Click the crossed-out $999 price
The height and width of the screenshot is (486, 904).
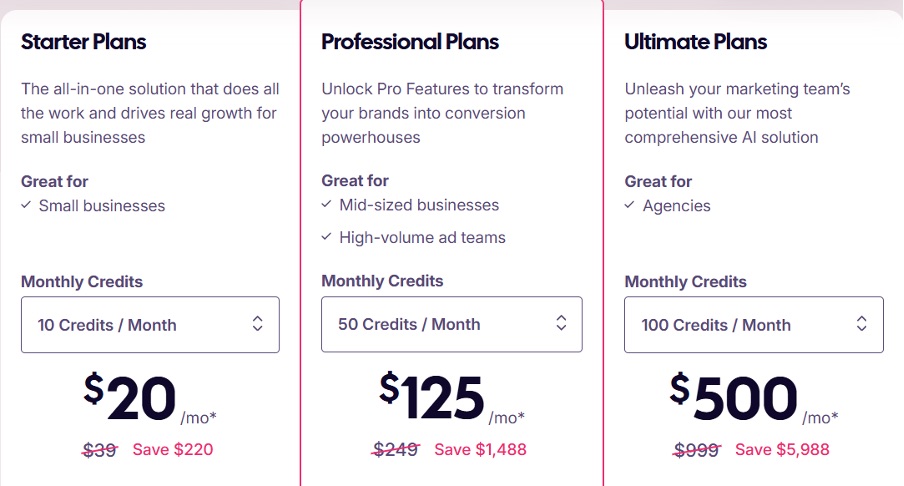(x=697, y=449)
